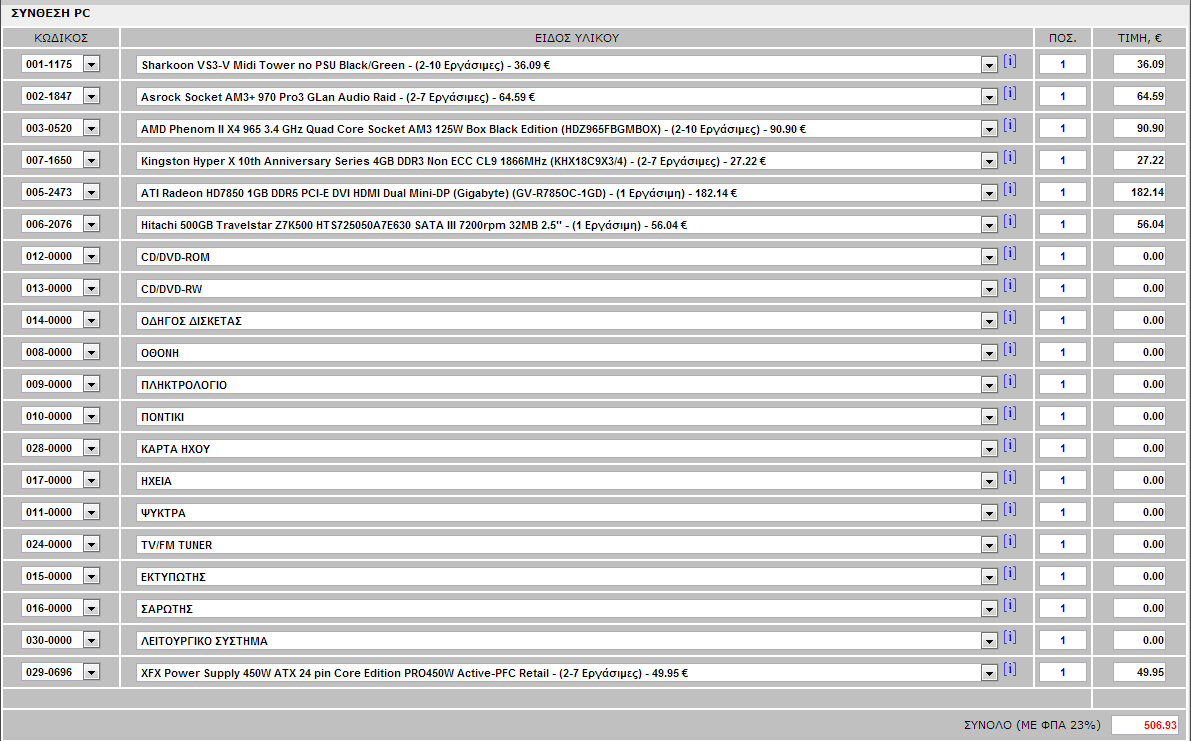
Task: Click quantity field for ΠΟΝΤΙΚΙ row
Action: [x=1063, y=416]
